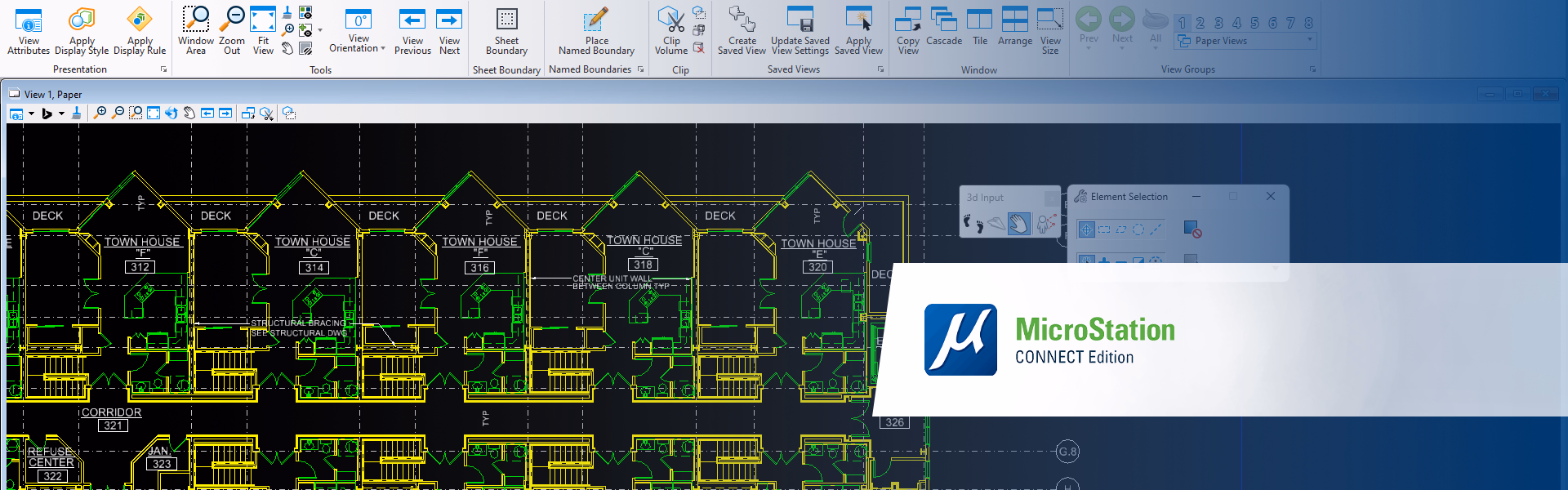This screenshot has width=1568, height=490.
Task: Select the Zoom Out tool in ribbon
Action: tap(232, 29)
